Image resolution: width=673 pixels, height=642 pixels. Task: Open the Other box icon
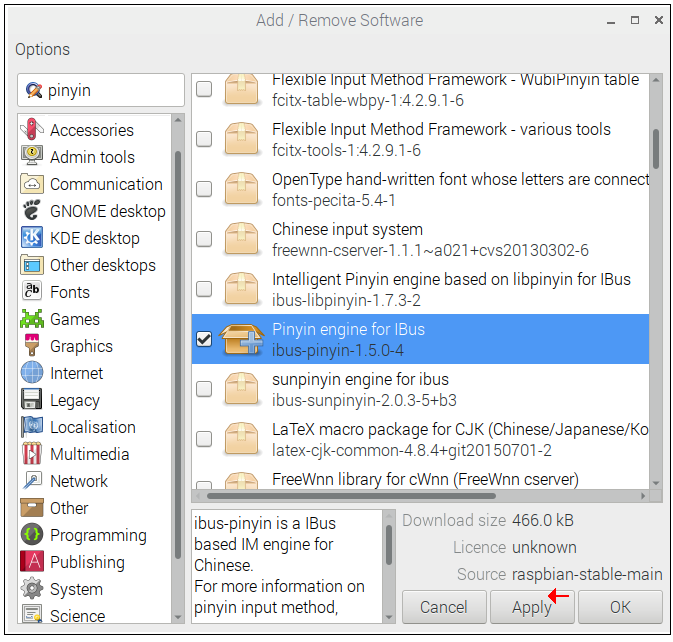coord(32,508)
